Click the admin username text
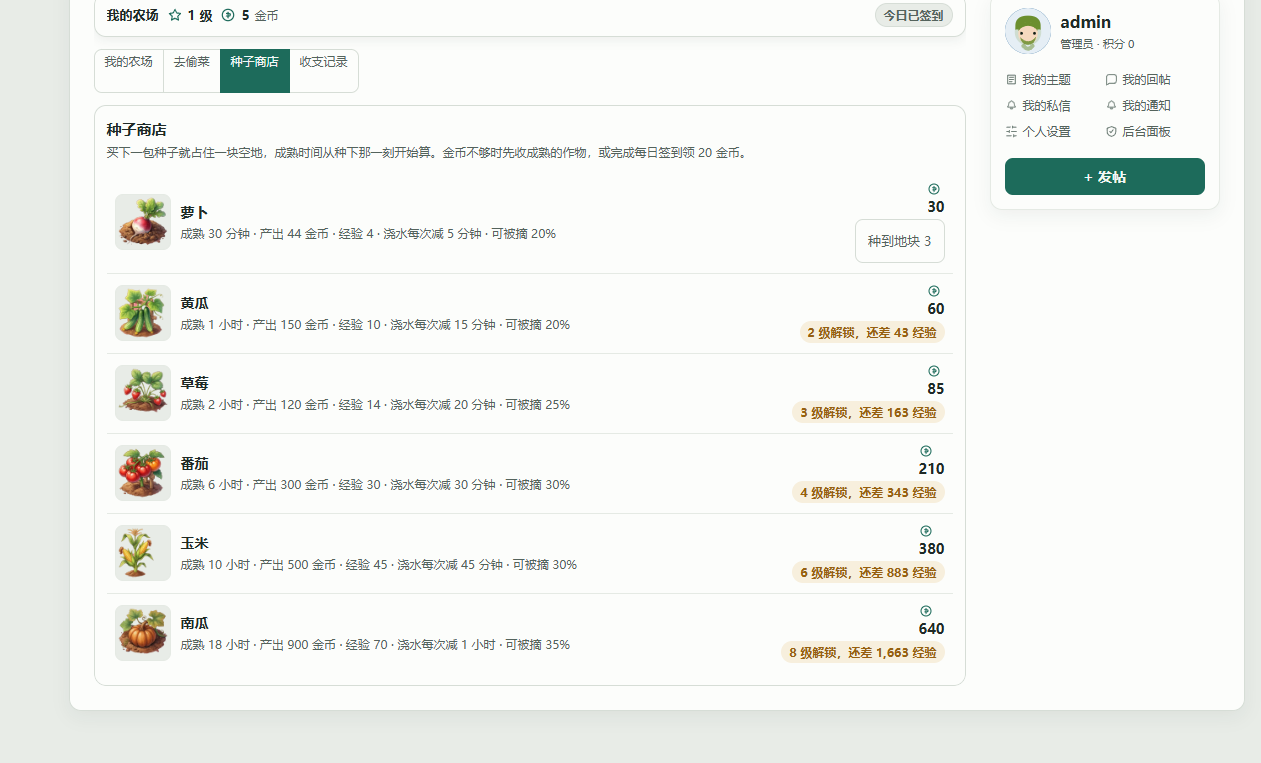Image resolution: width=1261 pixels, height=763 pixels. pyautogui.click(x=1086, y=22)
